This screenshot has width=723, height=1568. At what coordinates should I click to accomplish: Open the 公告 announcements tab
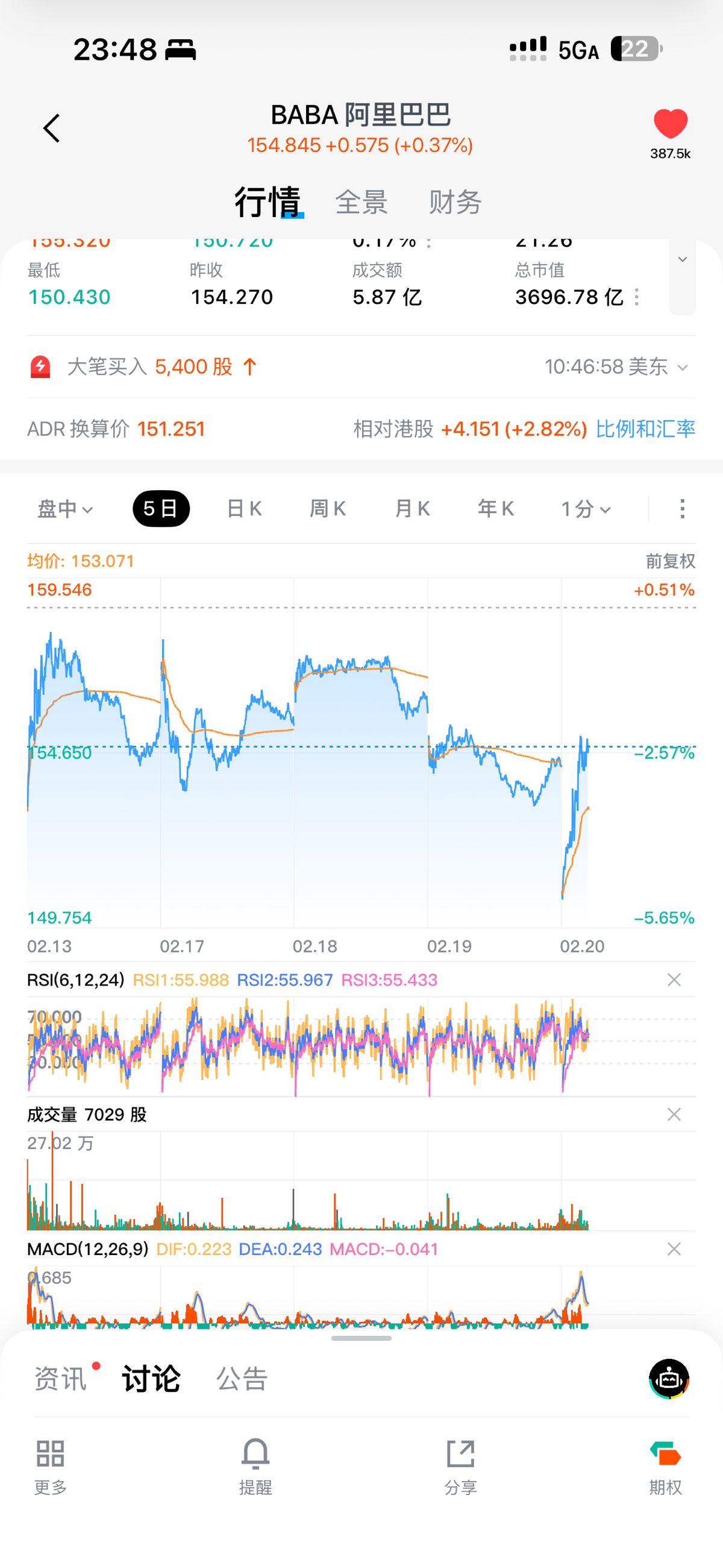[242, 1379]
